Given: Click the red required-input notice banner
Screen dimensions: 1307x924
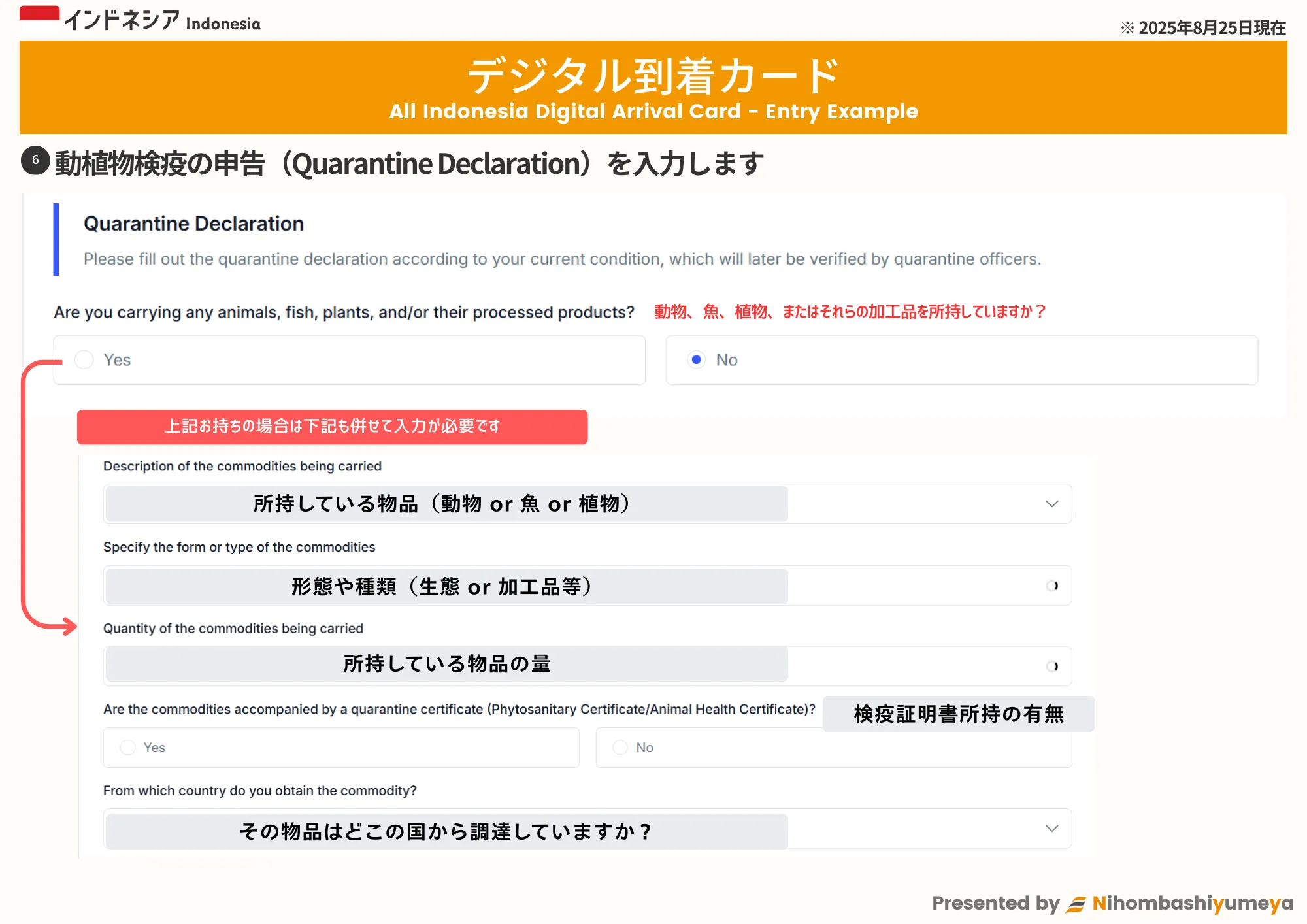Looking at the screenshot, I should 332,427.
